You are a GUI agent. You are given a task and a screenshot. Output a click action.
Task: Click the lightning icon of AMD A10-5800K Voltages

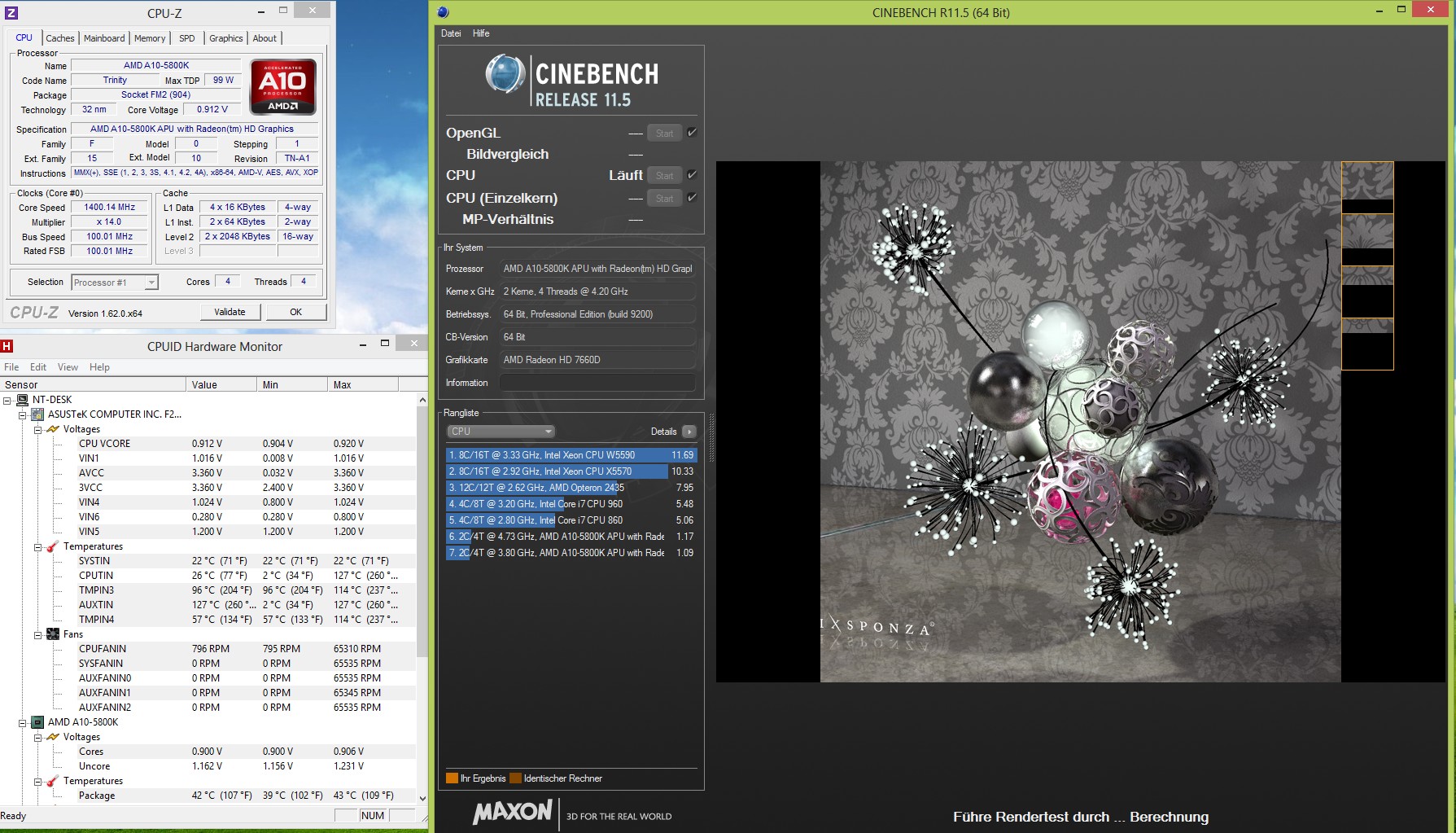[x=53, y=737]
